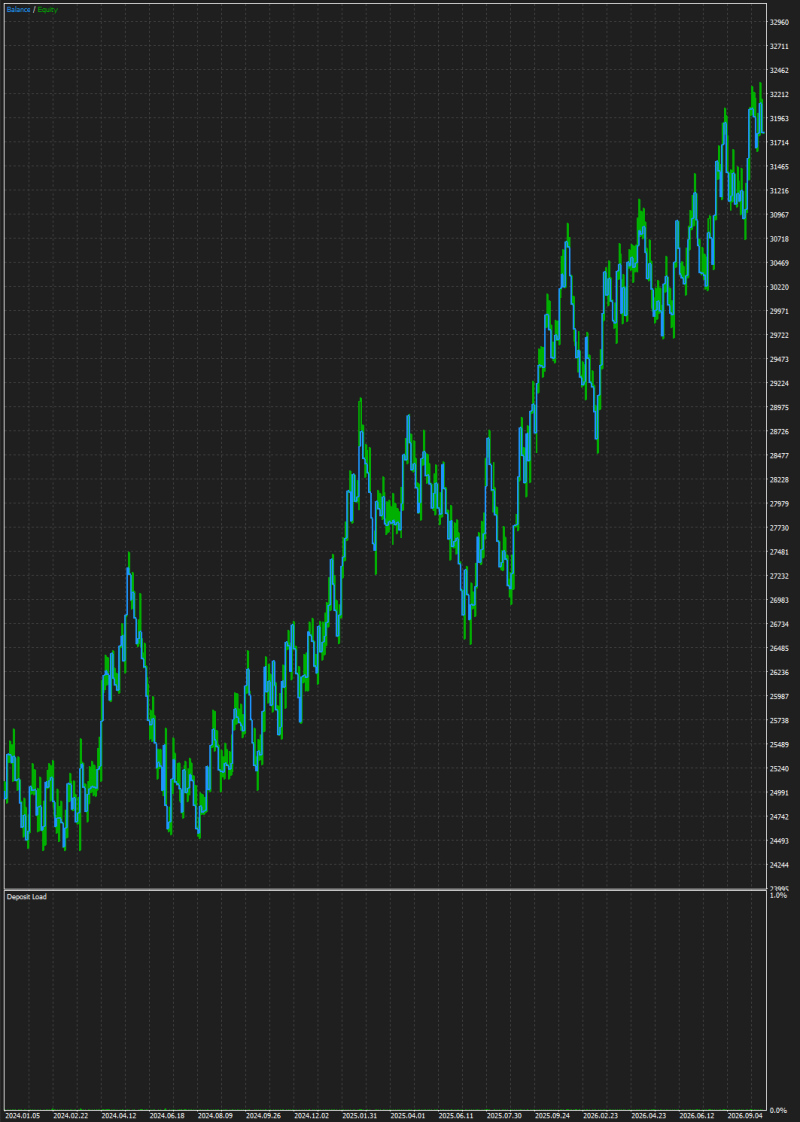The height and width of the screenshot is (1122, 800).
Task: Select the 24244 price axis value
Action: pyautogui.click(x=779, y=865)
